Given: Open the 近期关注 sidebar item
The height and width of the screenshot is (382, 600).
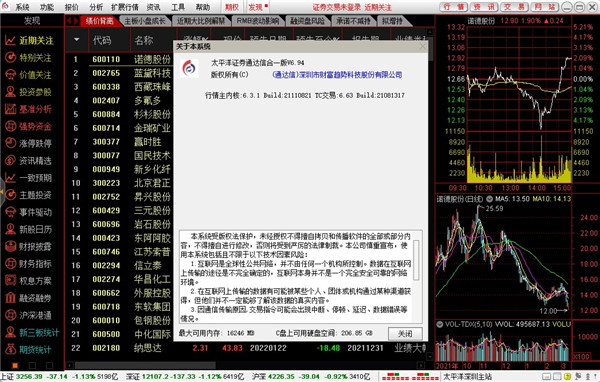Looking at the screenshot, I should point(29,41).
